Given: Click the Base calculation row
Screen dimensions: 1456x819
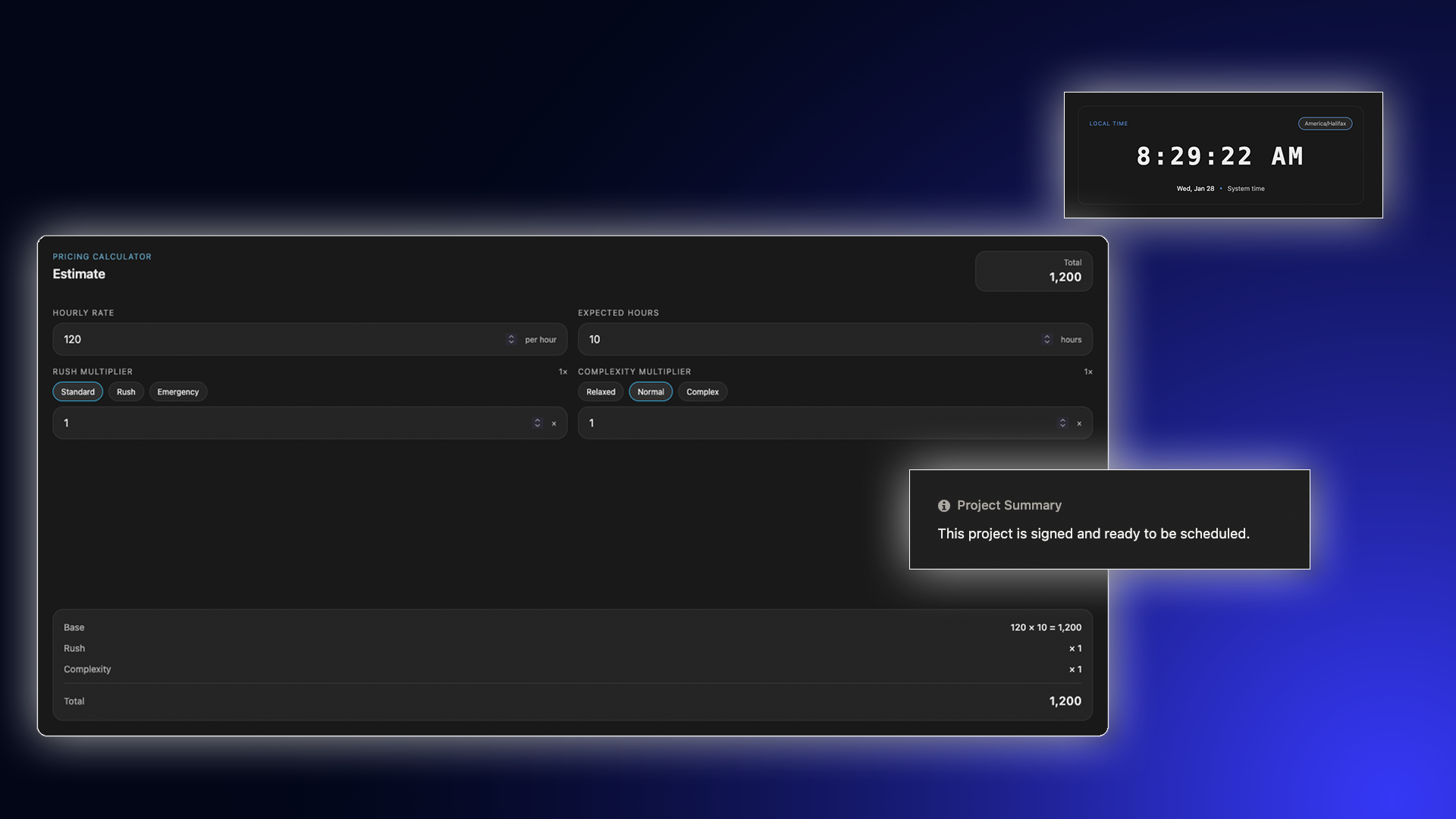Looking at the screenshot, I should coord(572,627).
